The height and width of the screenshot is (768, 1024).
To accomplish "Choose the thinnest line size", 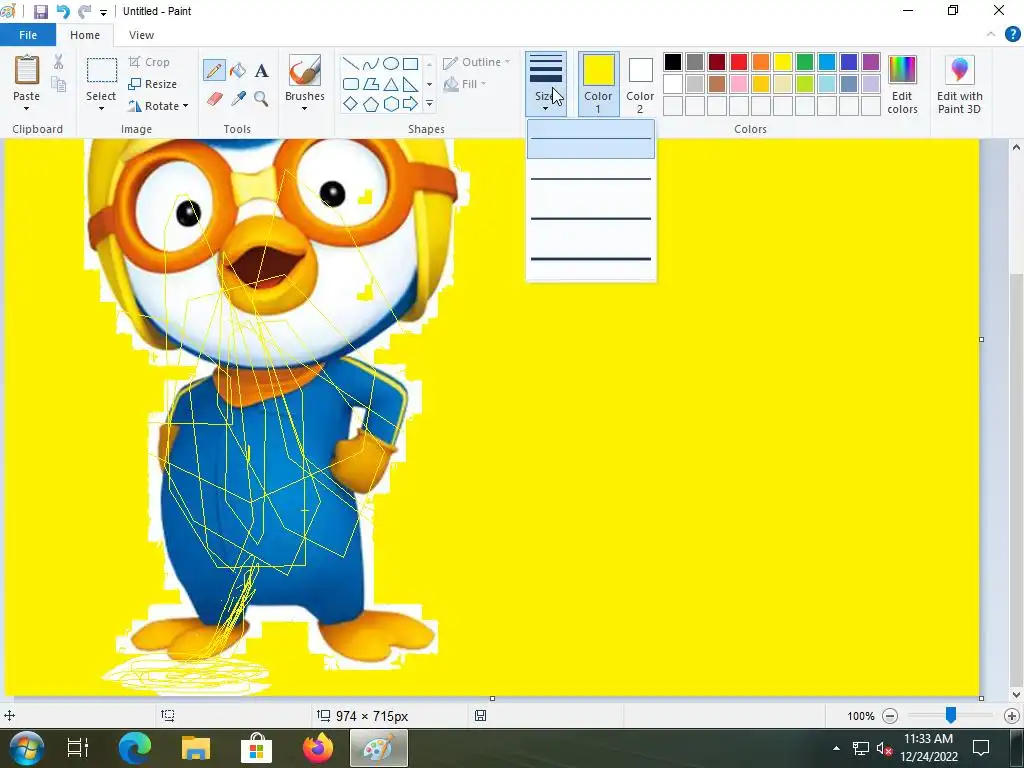I will click(590, 138).
